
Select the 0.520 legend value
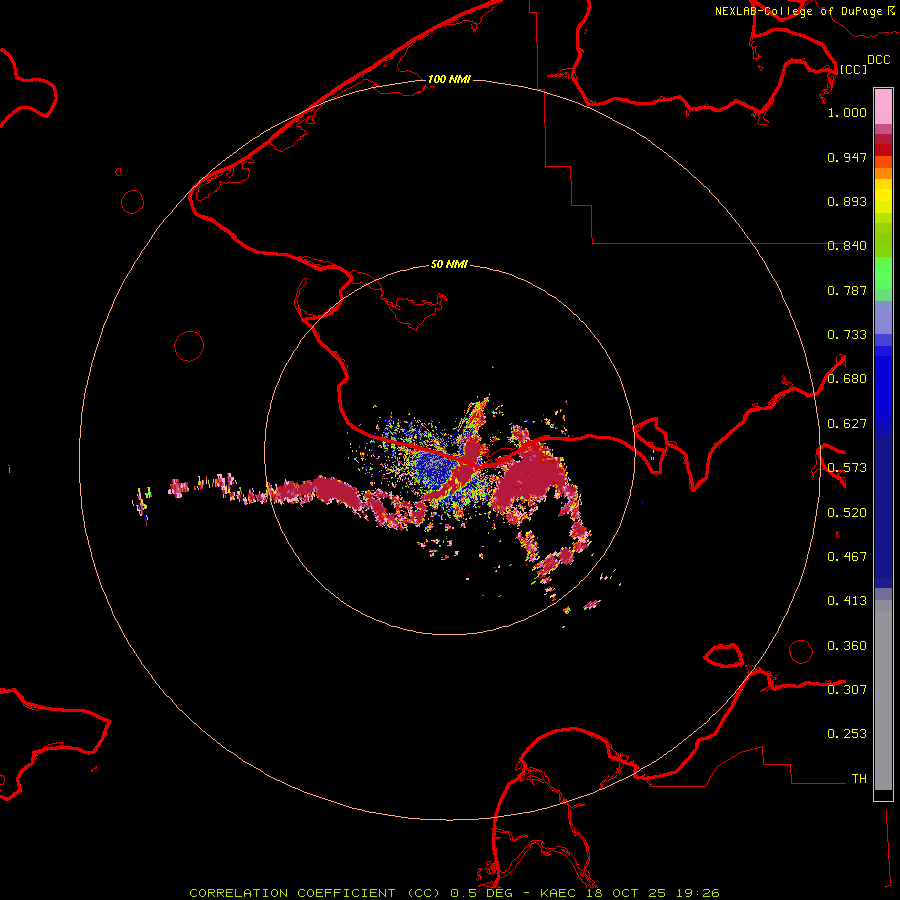coord(847,513)
